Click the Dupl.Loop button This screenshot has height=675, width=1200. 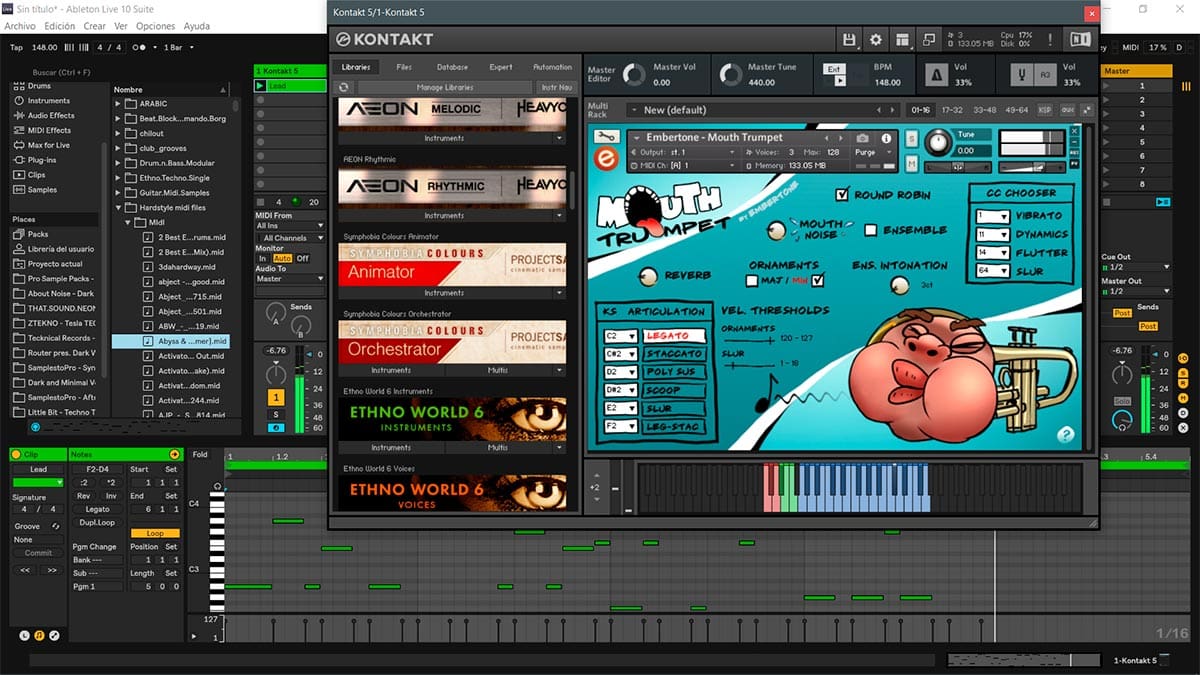(x=97, y=523)
